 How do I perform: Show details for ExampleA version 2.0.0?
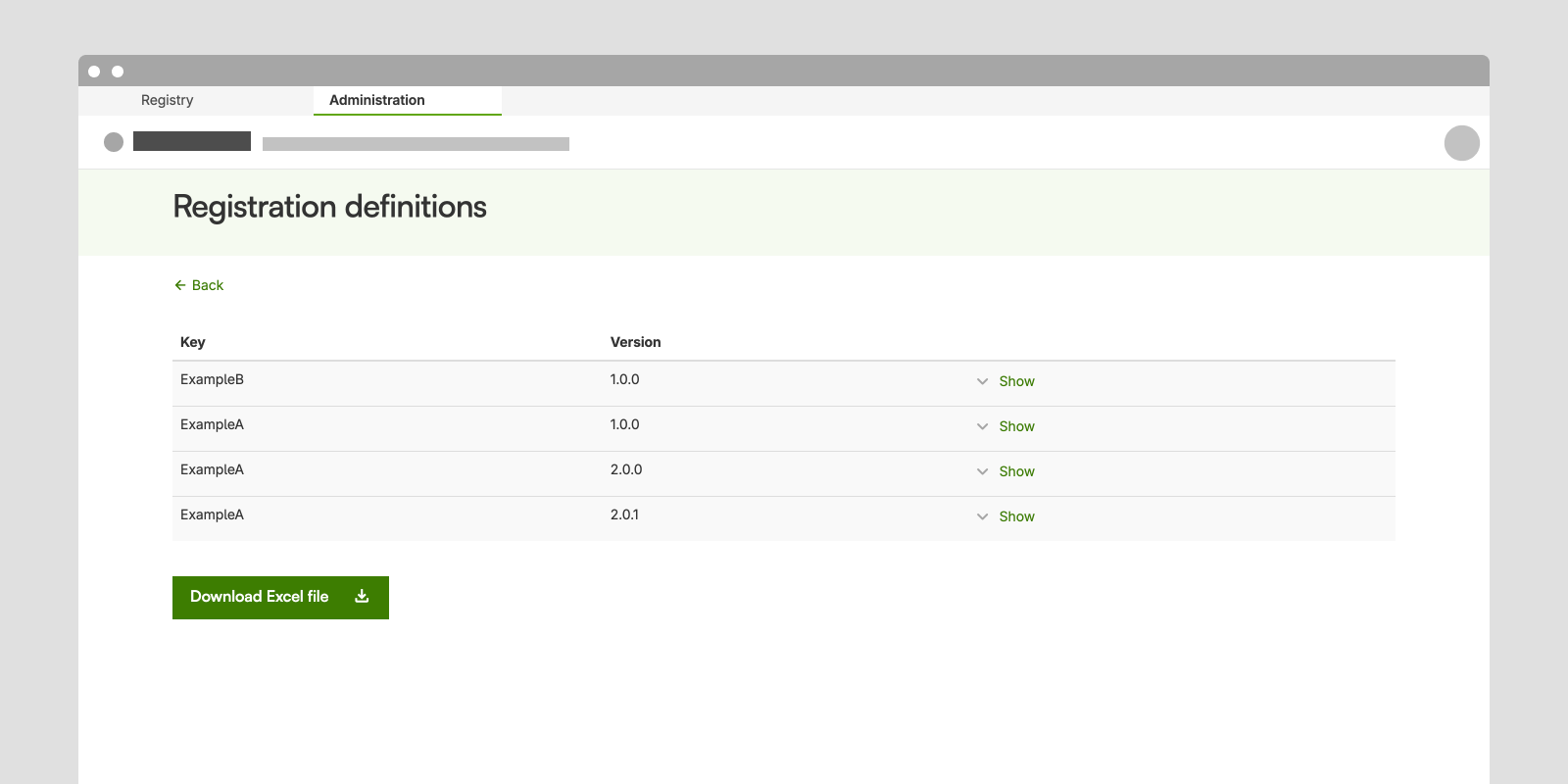click(1016, 471)
